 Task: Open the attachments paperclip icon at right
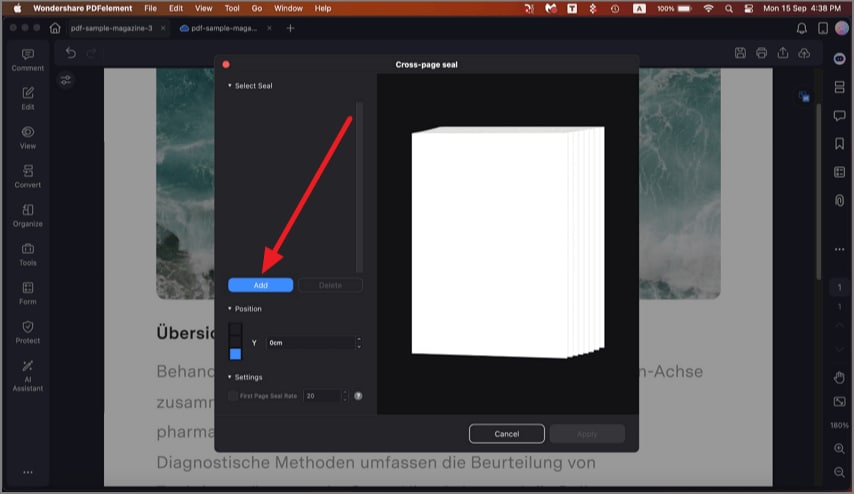(x=839, y=200)
